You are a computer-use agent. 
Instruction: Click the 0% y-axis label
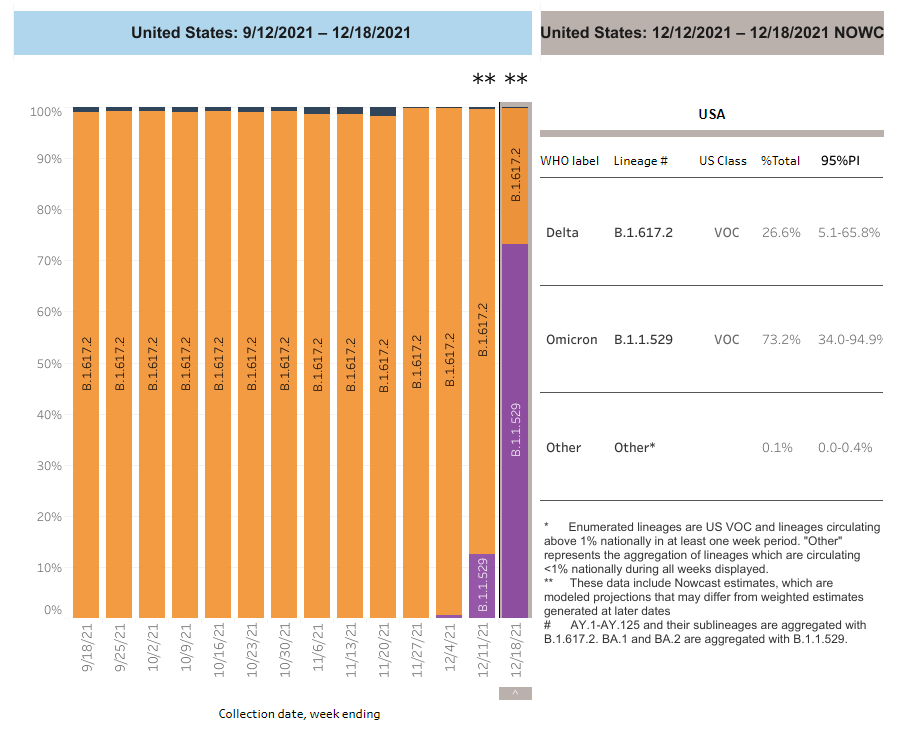[52, 610]
